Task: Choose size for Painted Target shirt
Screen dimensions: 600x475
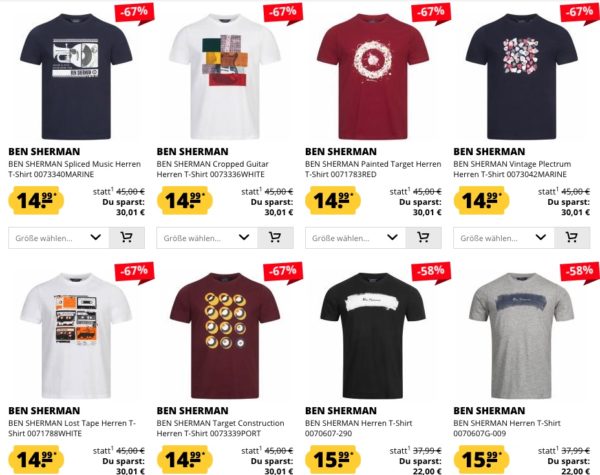Action: pyautogui.click(x=355, y=238)
